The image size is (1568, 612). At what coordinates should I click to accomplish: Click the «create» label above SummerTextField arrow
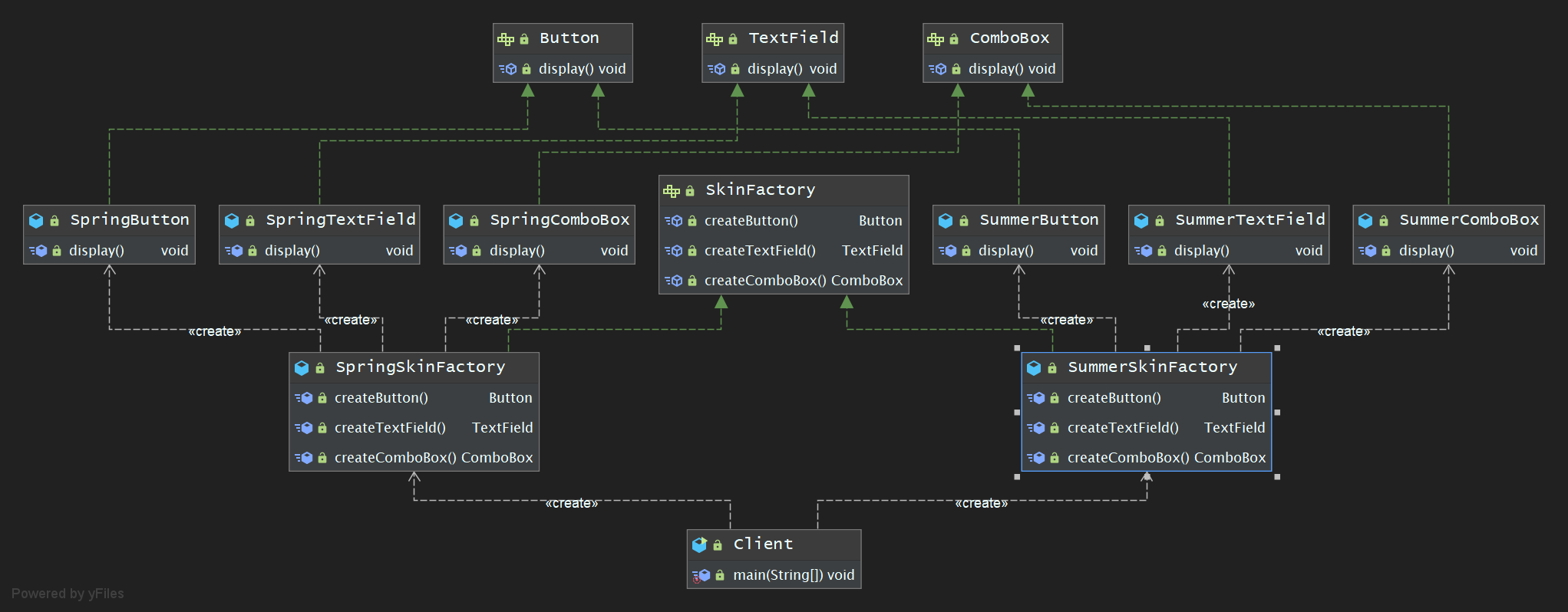[x=1228, y=304]
